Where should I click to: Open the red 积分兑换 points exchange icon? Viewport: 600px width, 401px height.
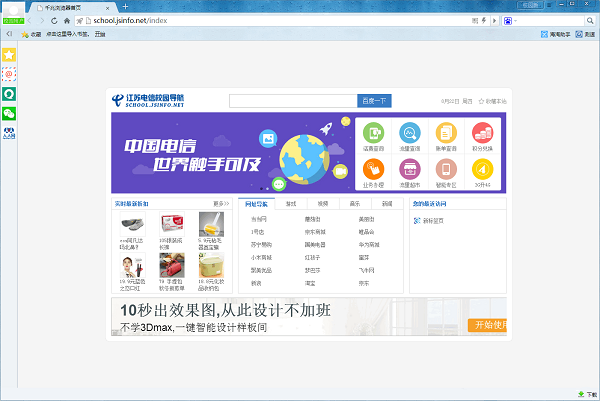pos(483,133)
